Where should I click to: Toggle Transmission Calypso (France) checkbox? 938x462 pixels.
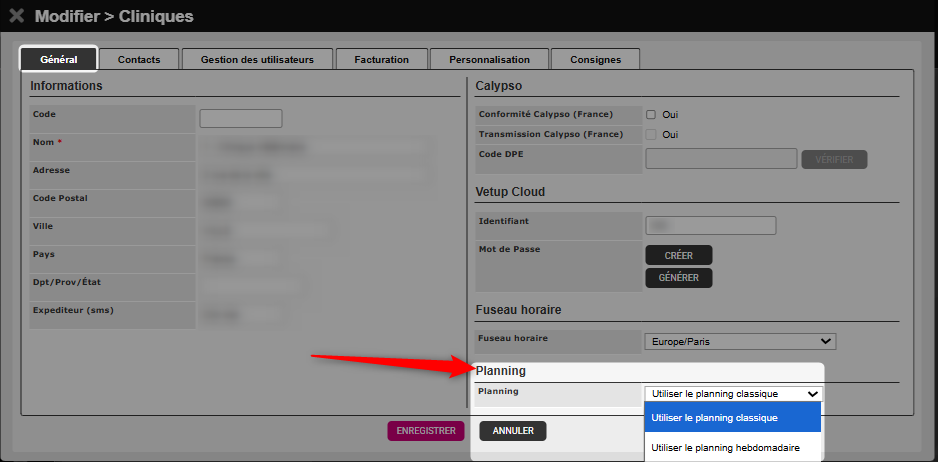(651, 134)
